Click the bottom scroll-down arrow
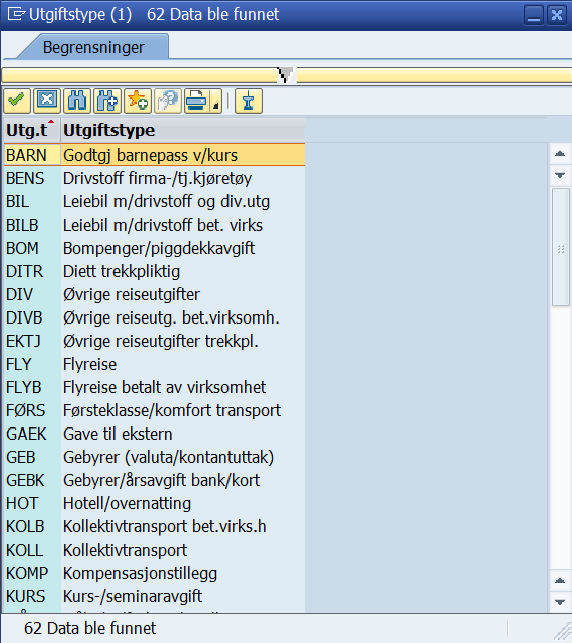Screen dimensions: 572x643 pyautogui.click(x=560, y=602)
